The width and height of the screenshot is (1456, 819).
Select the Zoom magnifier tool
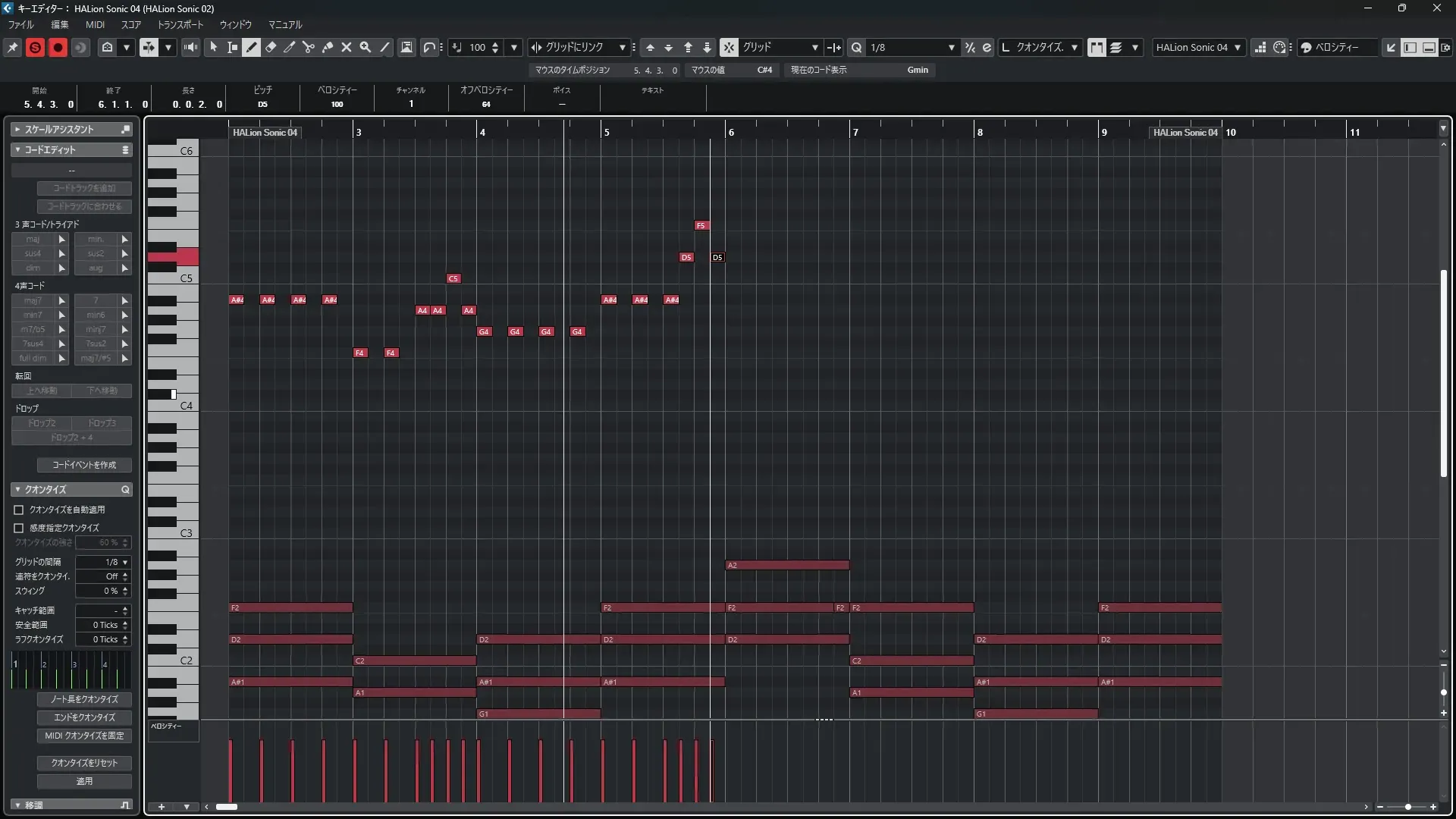click(x=366, y=47)
